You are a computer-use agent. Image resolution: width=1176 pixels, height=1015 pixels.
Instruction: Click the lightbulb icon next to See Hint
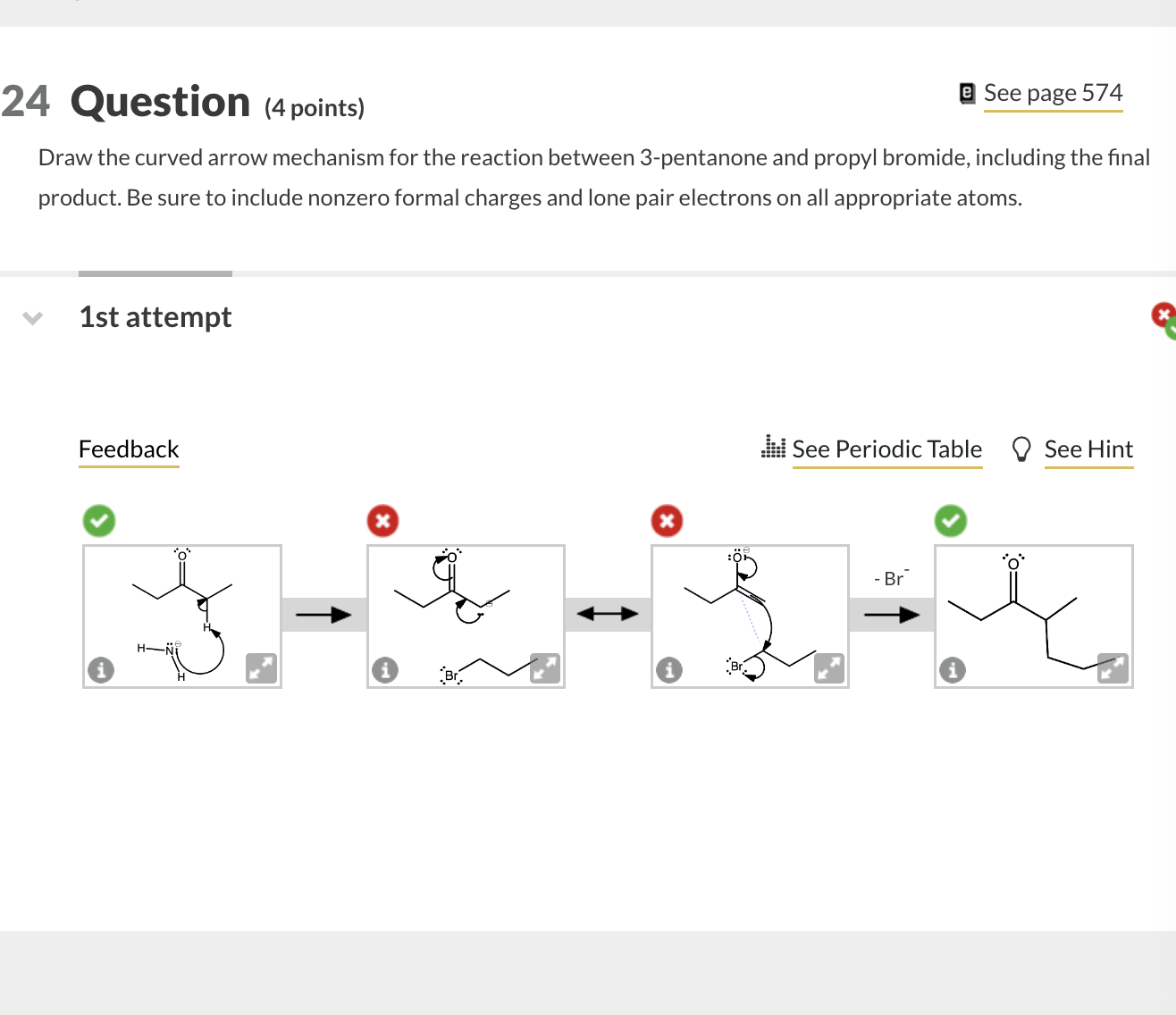pos(1021,449)
